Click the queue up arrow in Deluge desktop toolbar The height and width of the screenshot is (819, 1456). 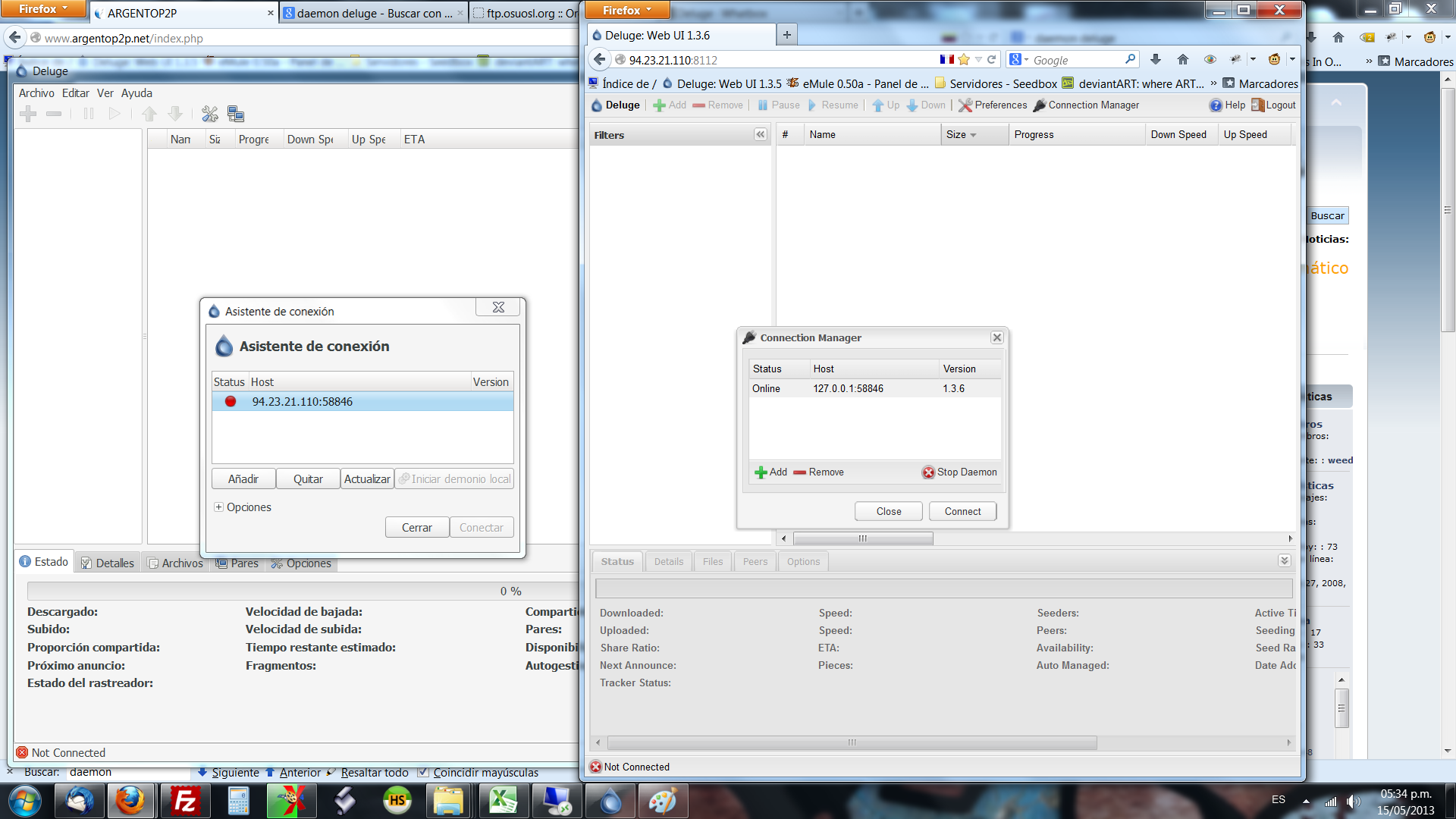(149, 114)
